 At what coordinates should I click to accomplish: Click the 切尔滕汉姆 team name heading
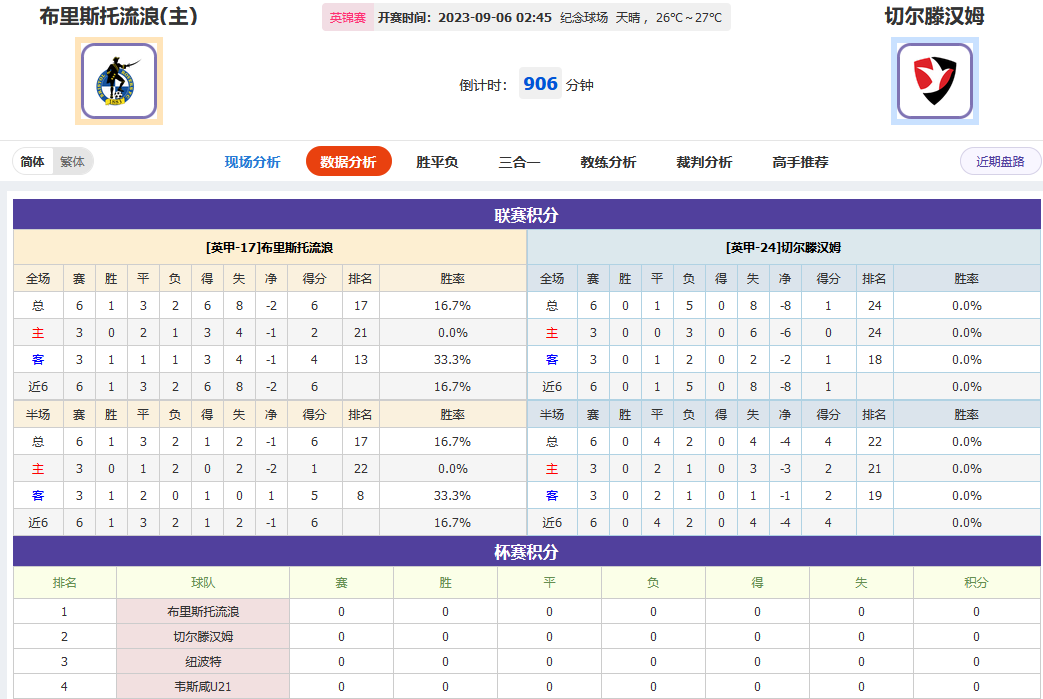935,16
